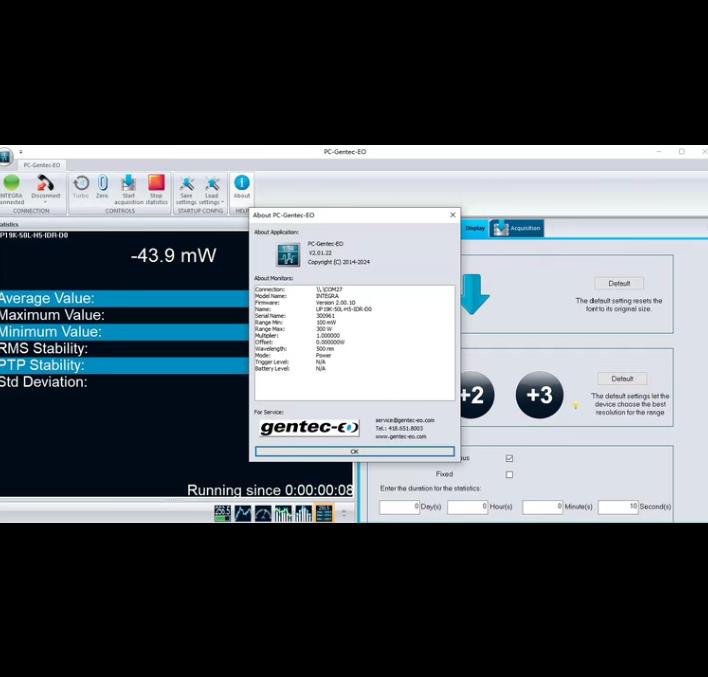The height and width of the screenshot is (677, 708).
Task: Click the Zero control icon
Action: (102, 183)
